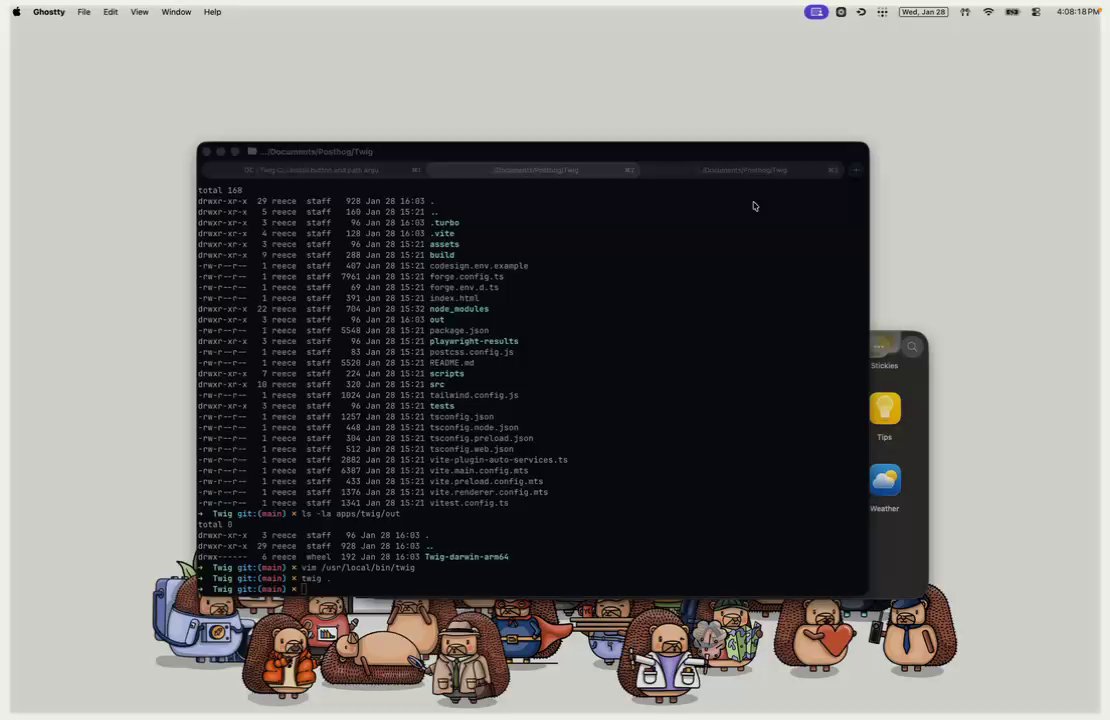Open Control Center from menu bar

point(1036,12)
